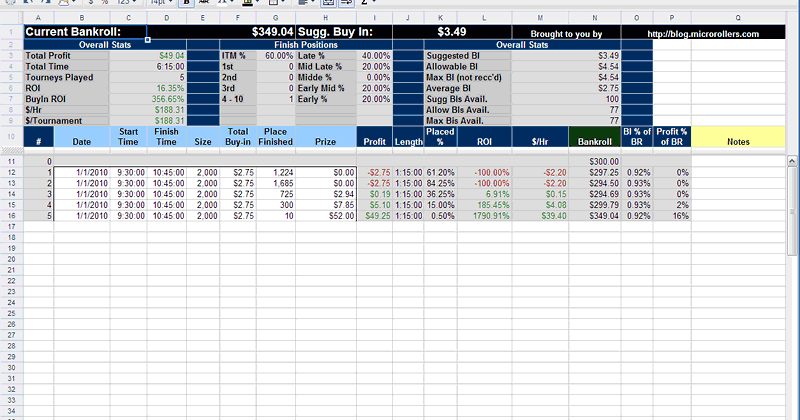
Task: Select the 1,685 place finished cell
Action: pyautogui.click(x=276, y=183)
